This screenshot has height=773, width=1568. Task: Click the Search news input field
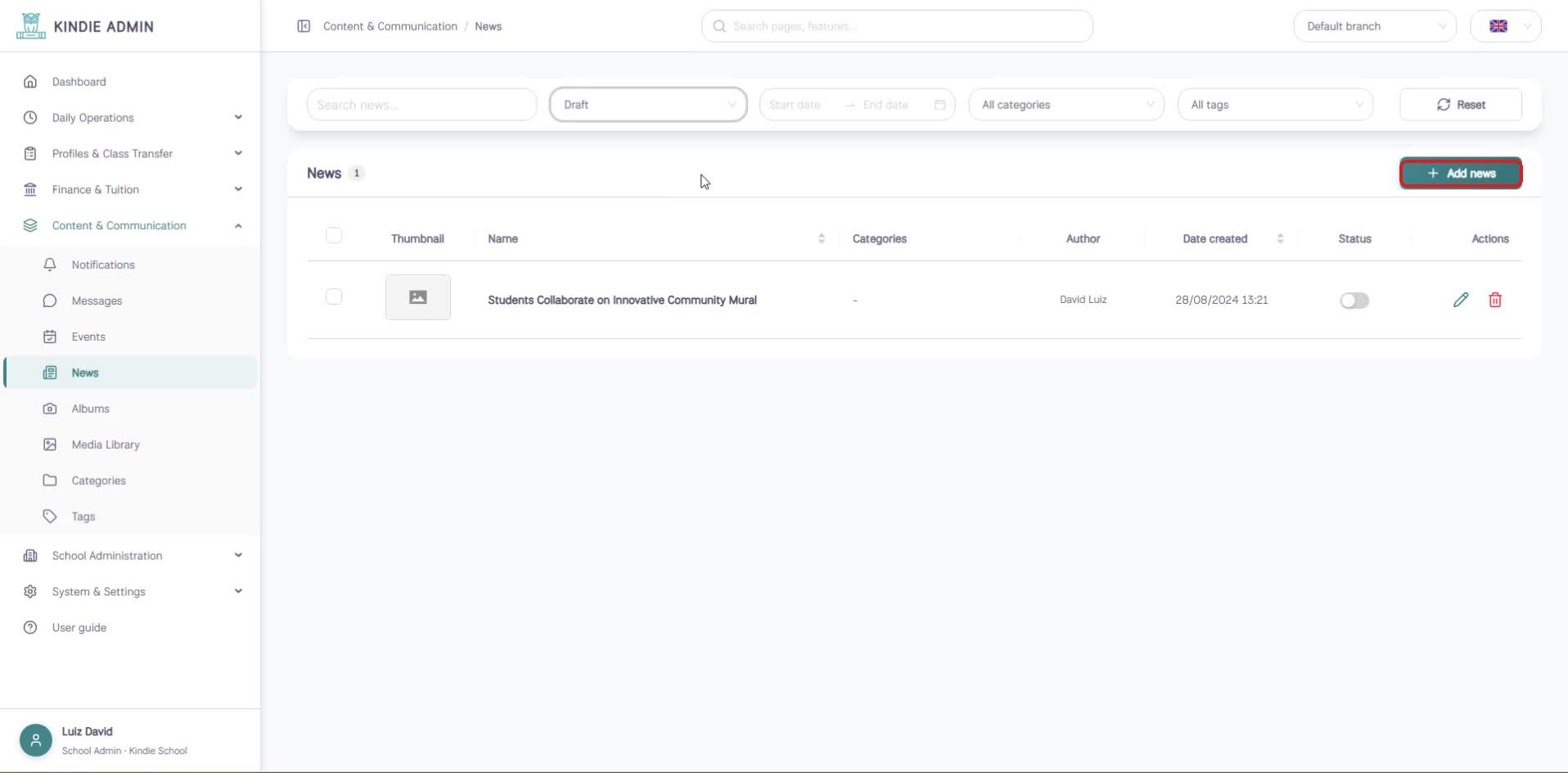421,105
